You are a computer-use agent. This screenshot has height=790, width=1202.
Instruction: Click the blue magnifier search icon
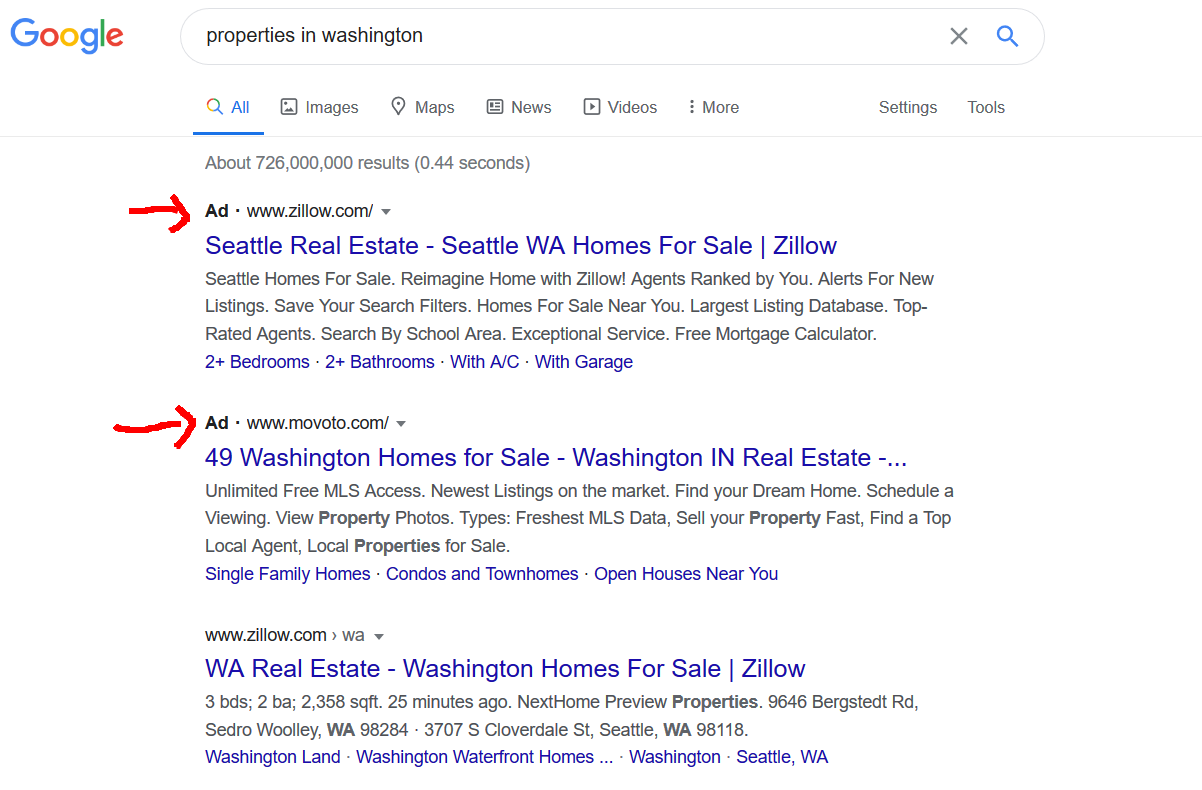coord(1007,36)
